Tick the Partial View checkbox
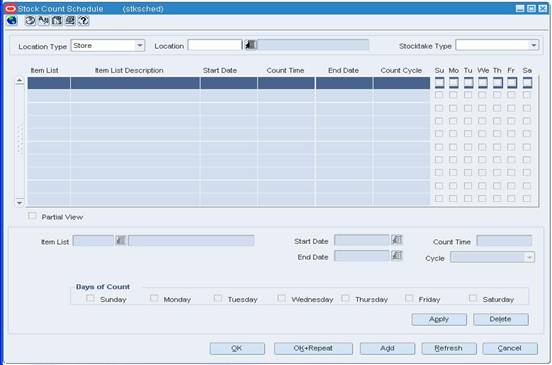 (32, 216)
